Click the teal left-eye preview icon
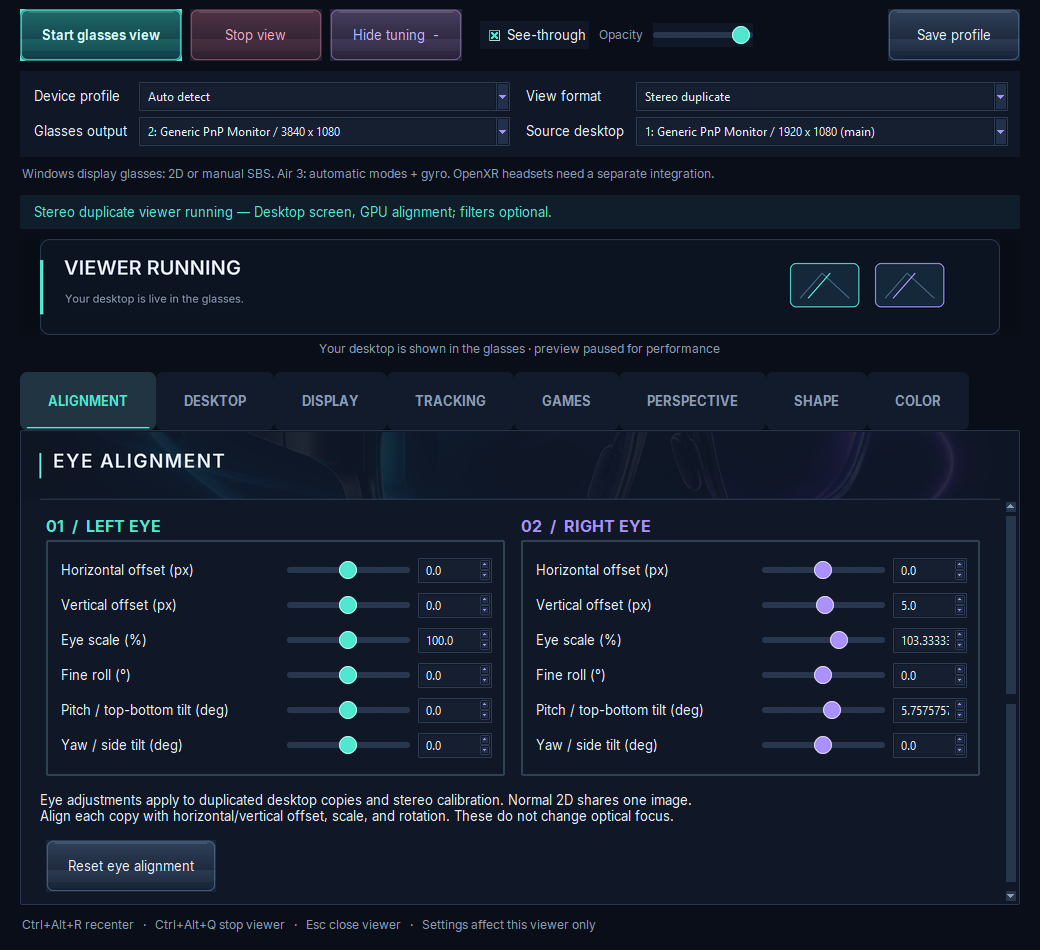 [824, 285]
